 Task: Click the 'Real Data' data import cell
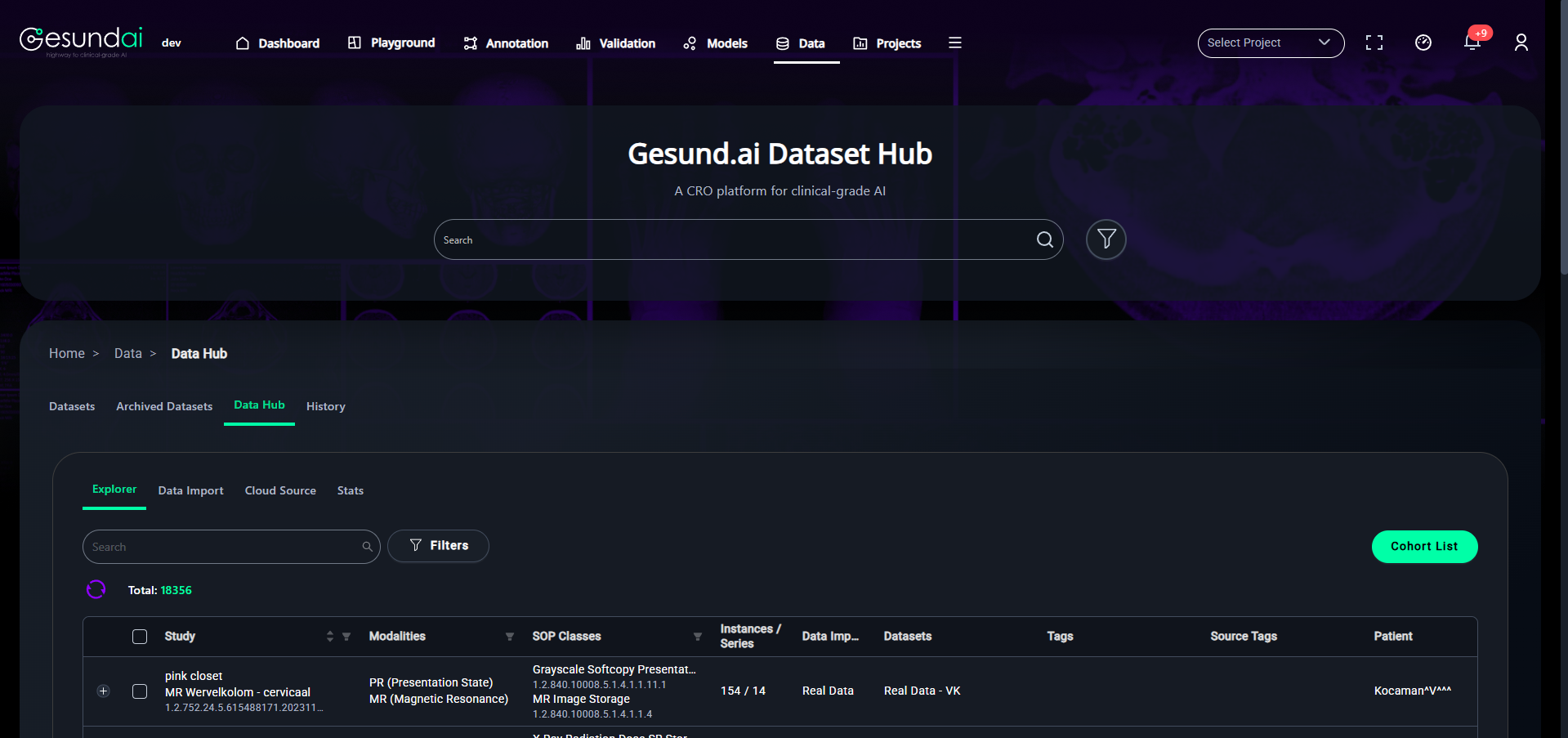828,691
